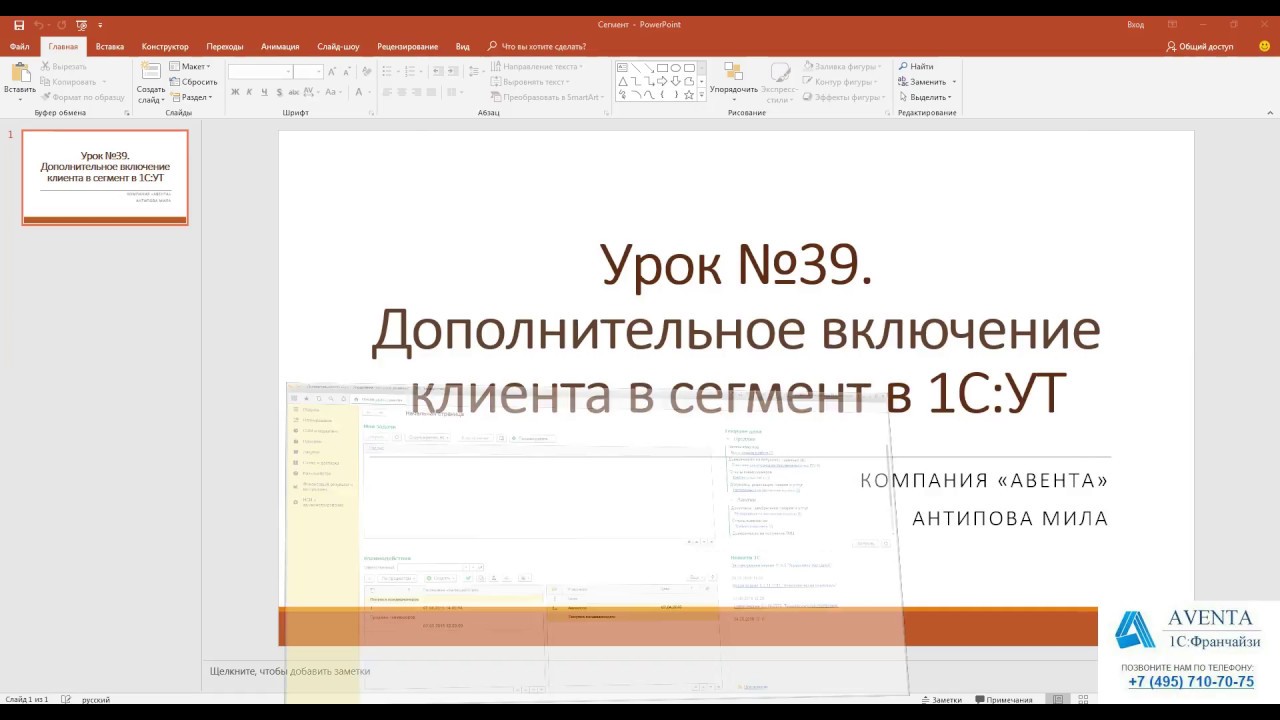Open Экспресс-стили quick styles
The width and height of the screenshot is (1280, 720).
[780, 82]
